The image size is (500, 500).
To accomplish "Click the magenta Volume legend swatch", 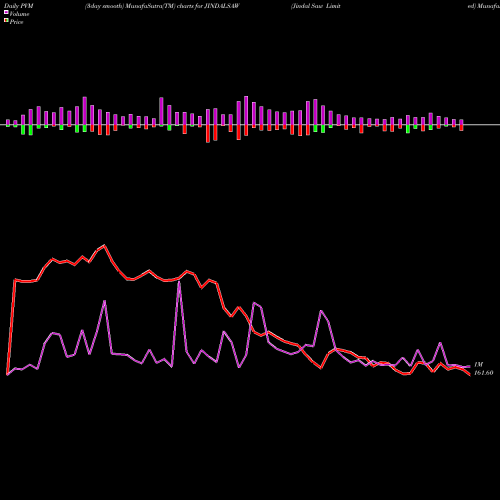I will click(x=6, y=12).
